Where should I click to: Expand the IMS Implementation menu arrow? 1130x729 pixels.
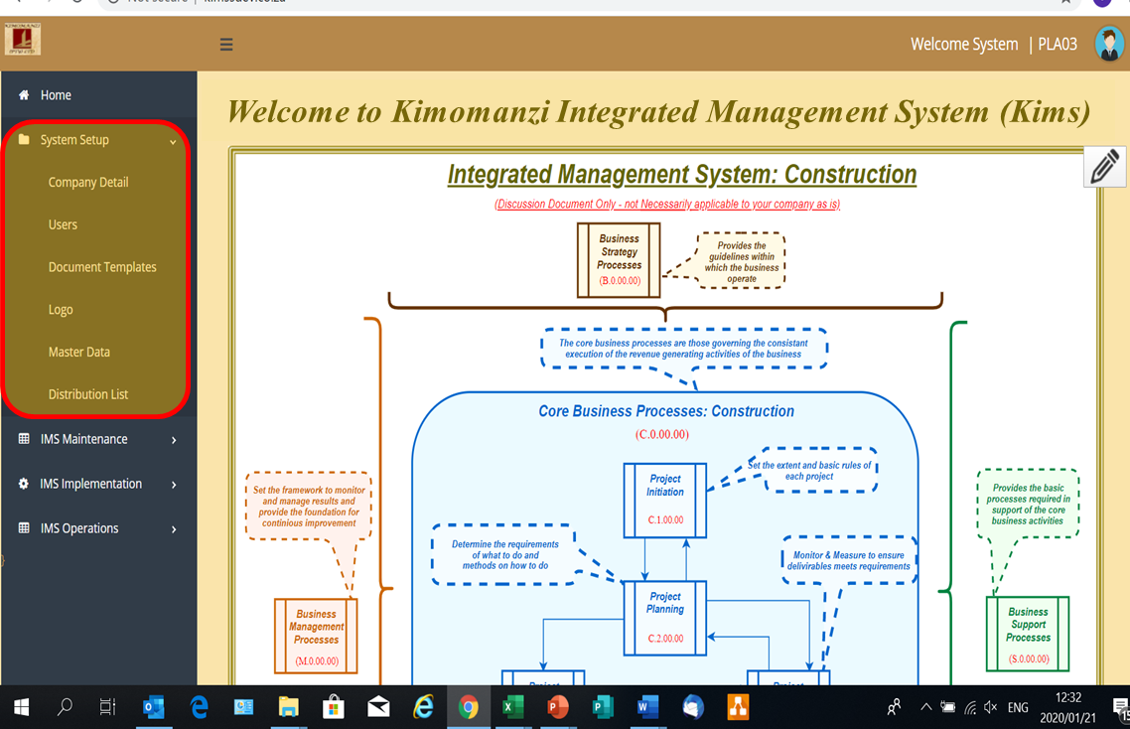[174, 485]
